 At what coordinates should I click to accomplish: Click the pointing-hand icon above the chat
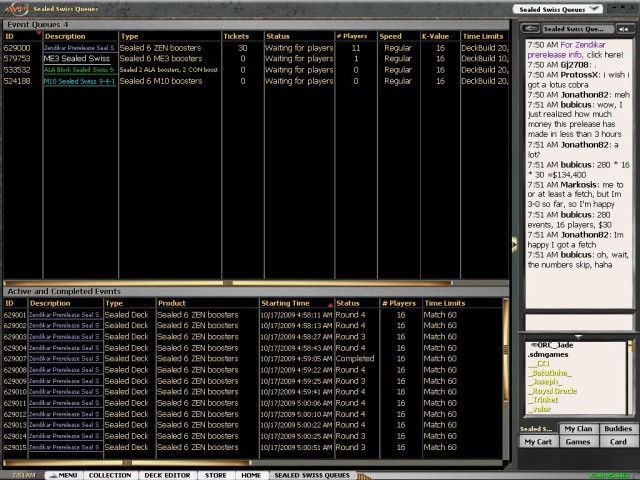pyautogui.click(x=530, y=29)
